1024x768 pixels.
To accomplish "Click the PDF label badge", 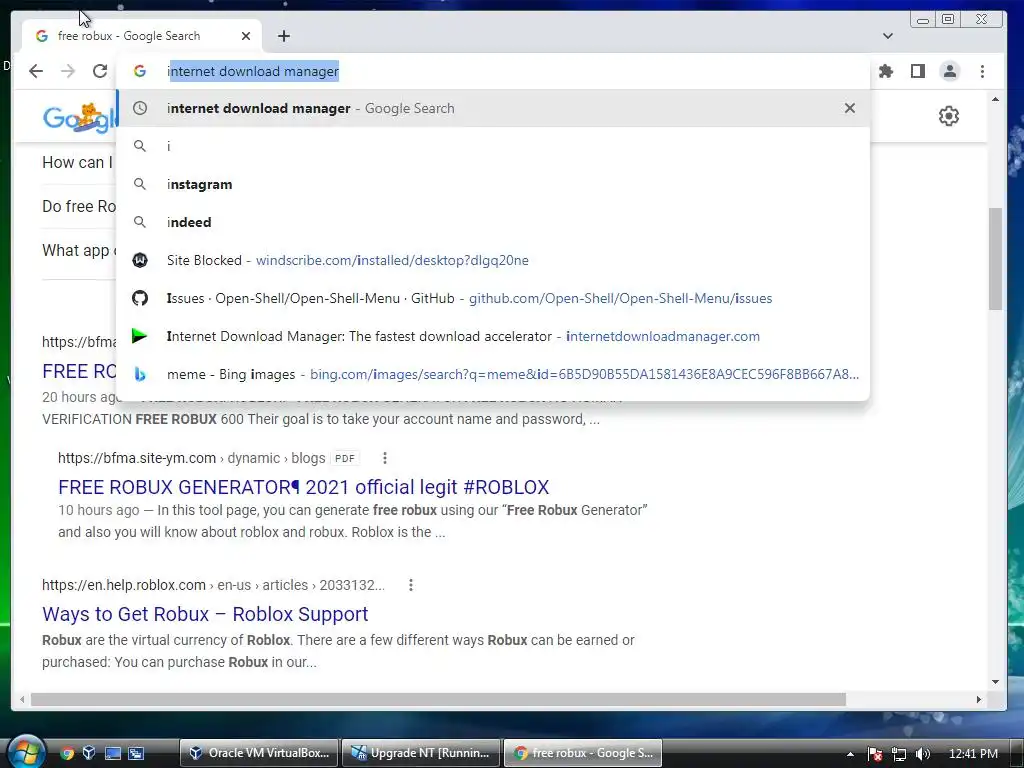I will (x=345, y=458).
